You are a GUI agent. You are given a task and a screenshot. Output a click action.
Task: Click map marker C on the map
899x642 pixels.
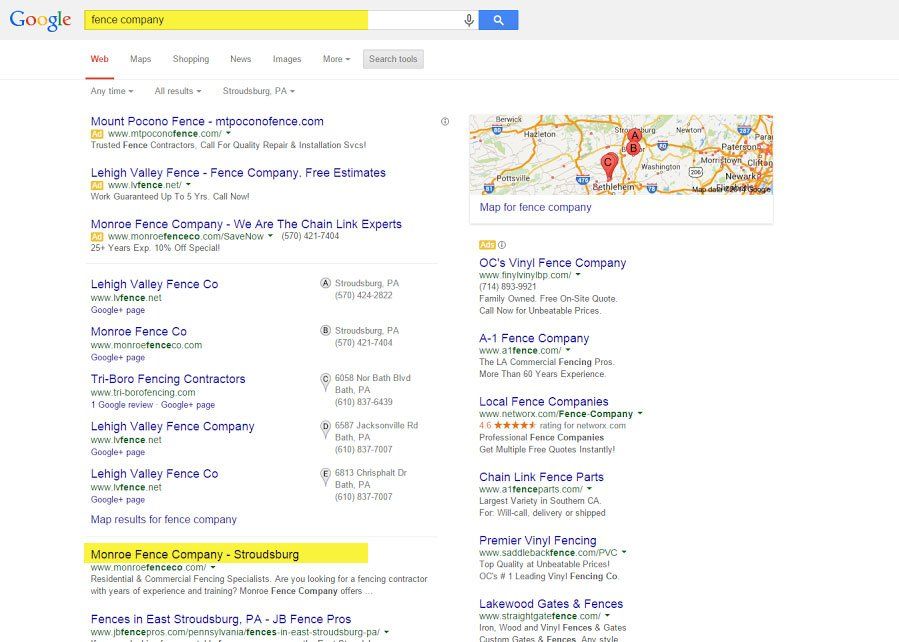pyautogui.click(x=609, y=166)
